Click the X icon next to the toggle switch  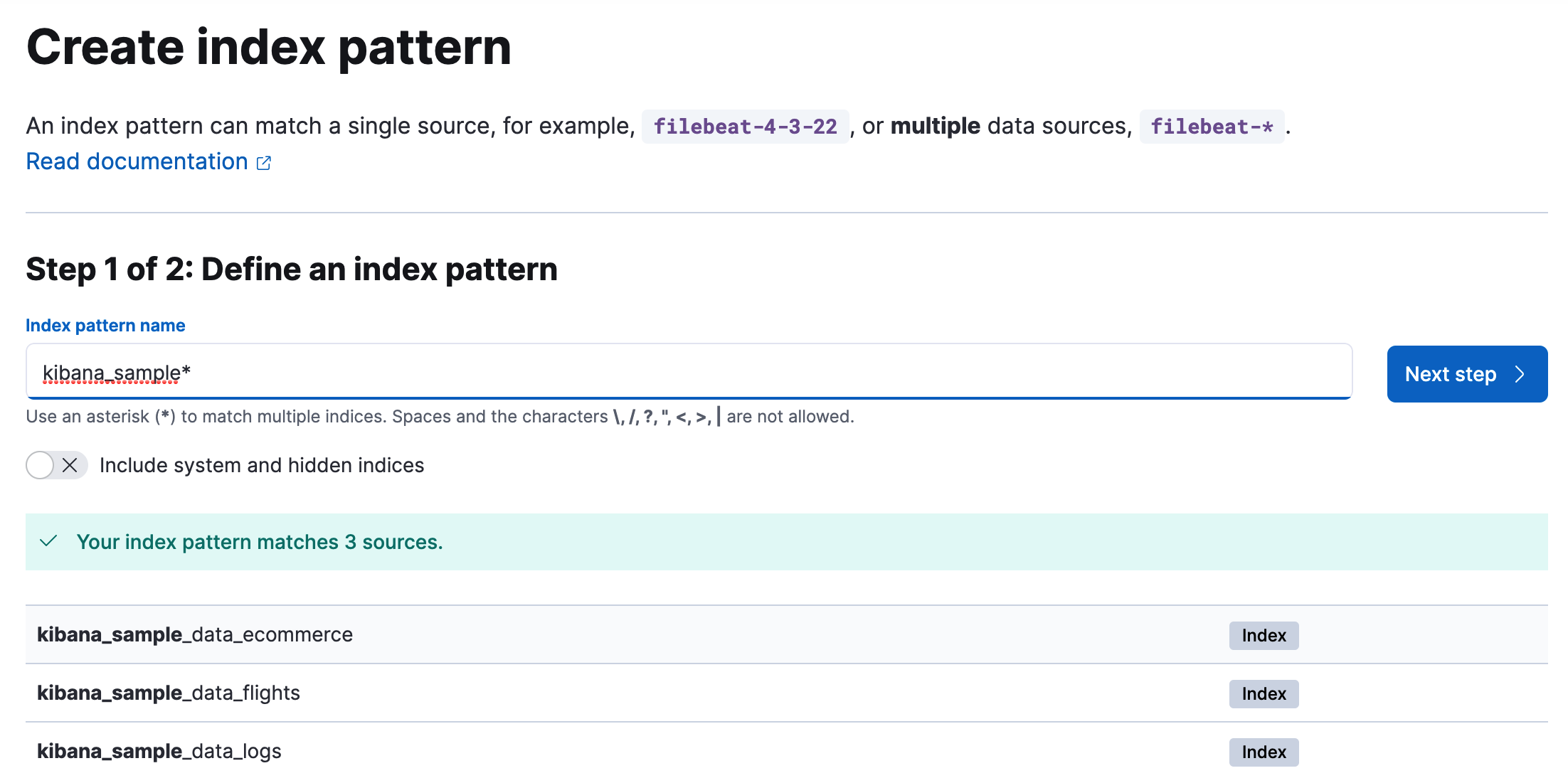coord(70,465)
